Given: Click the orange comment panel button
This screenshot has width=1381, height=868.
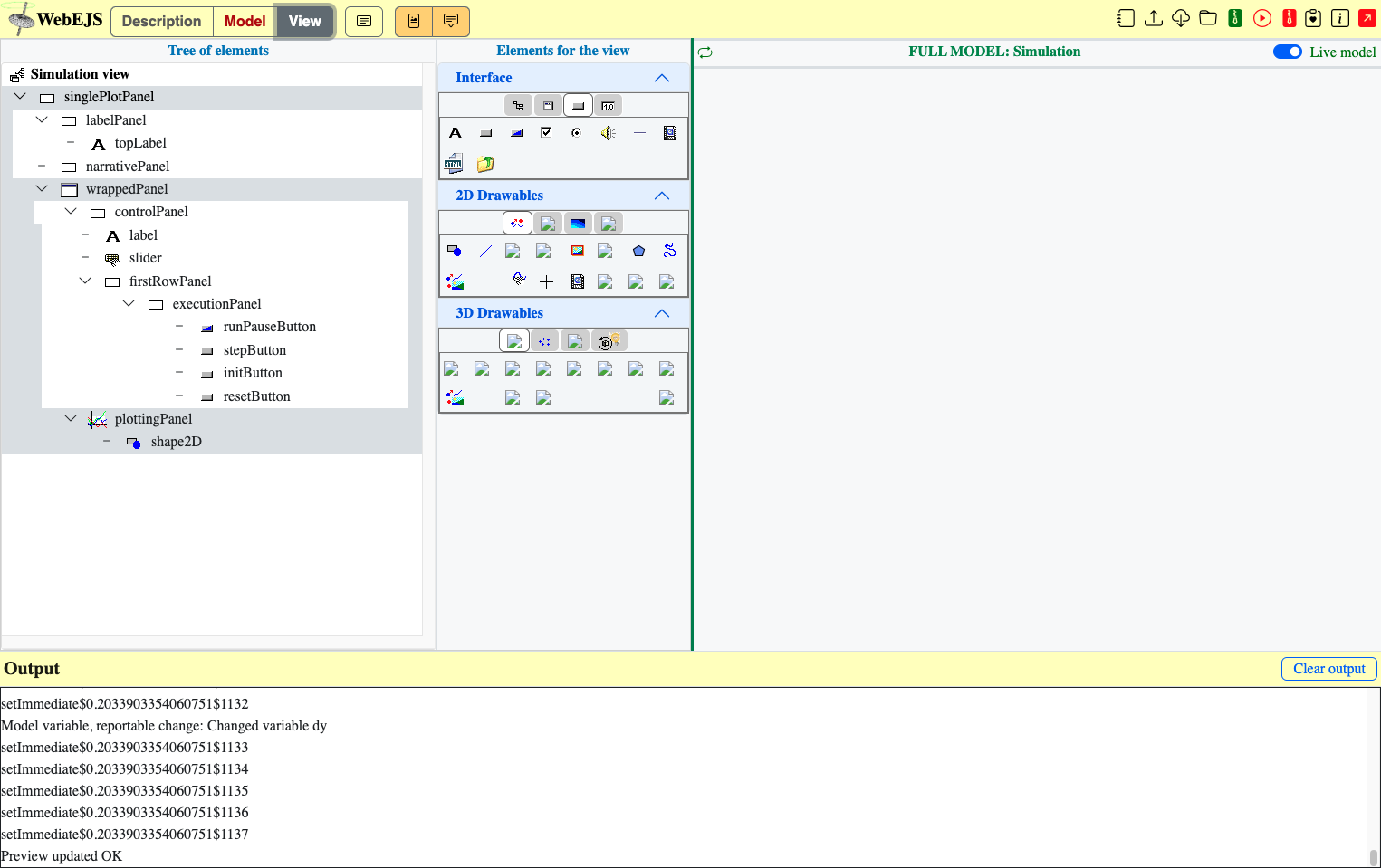Looking at the screenshot, I should [451, 21].
